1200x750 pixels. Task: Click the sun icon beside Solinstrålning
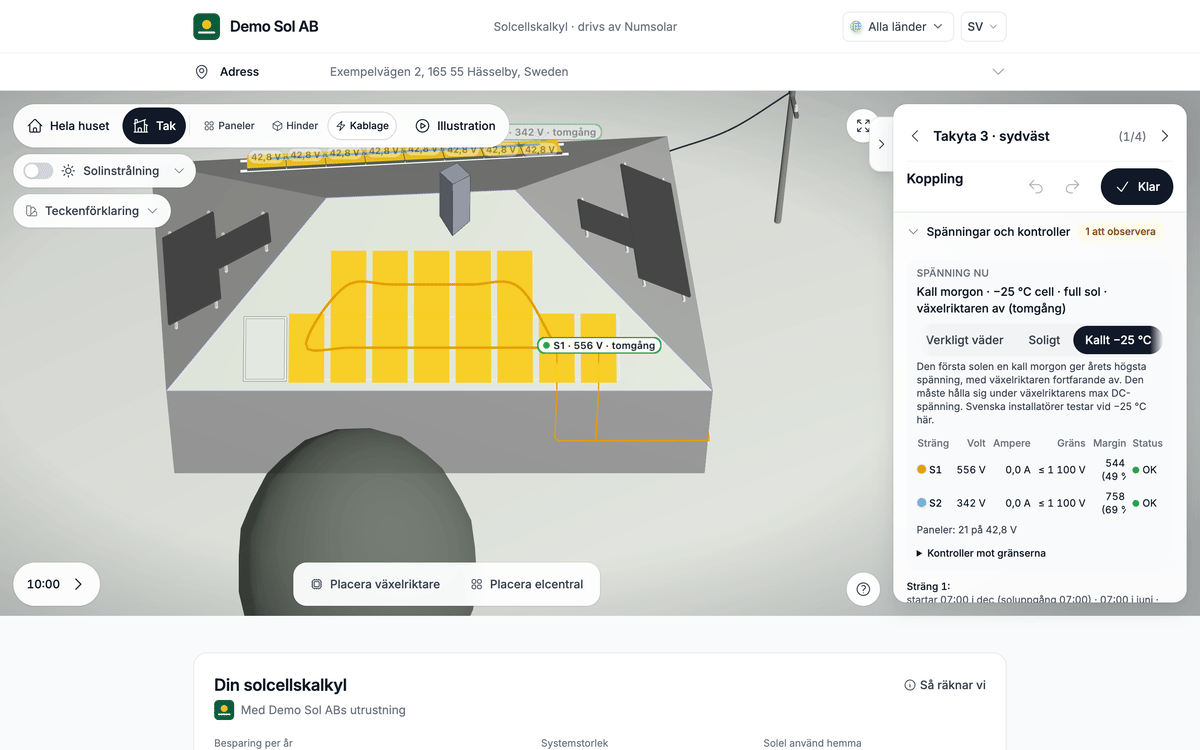[x=68, y=171]
